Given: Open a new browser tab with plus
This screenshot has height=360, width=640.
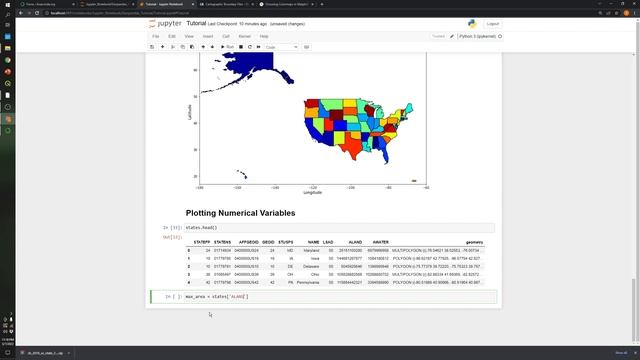Looking at the screenshot, I should click(322, 4).
